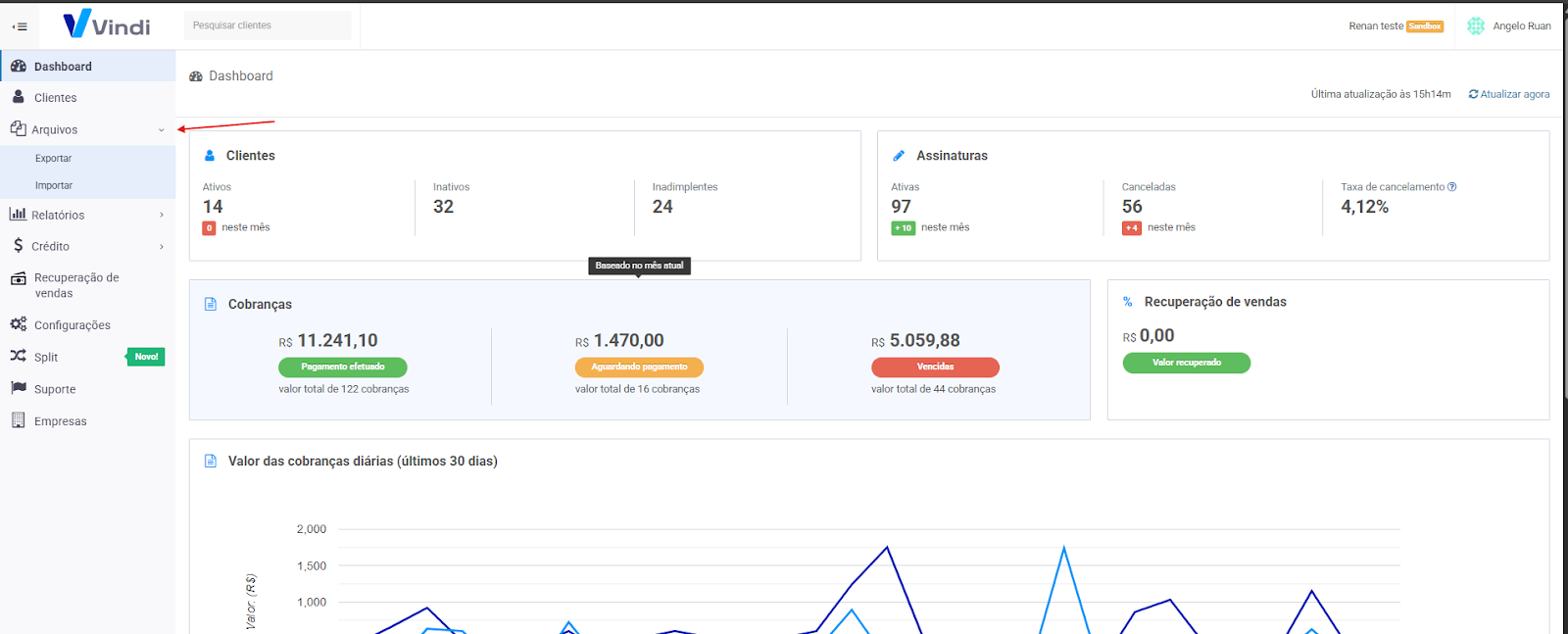Open the Importar submenu item
Image resolution: width=1568 pixels, height=634 pixels.
[54, 185]
